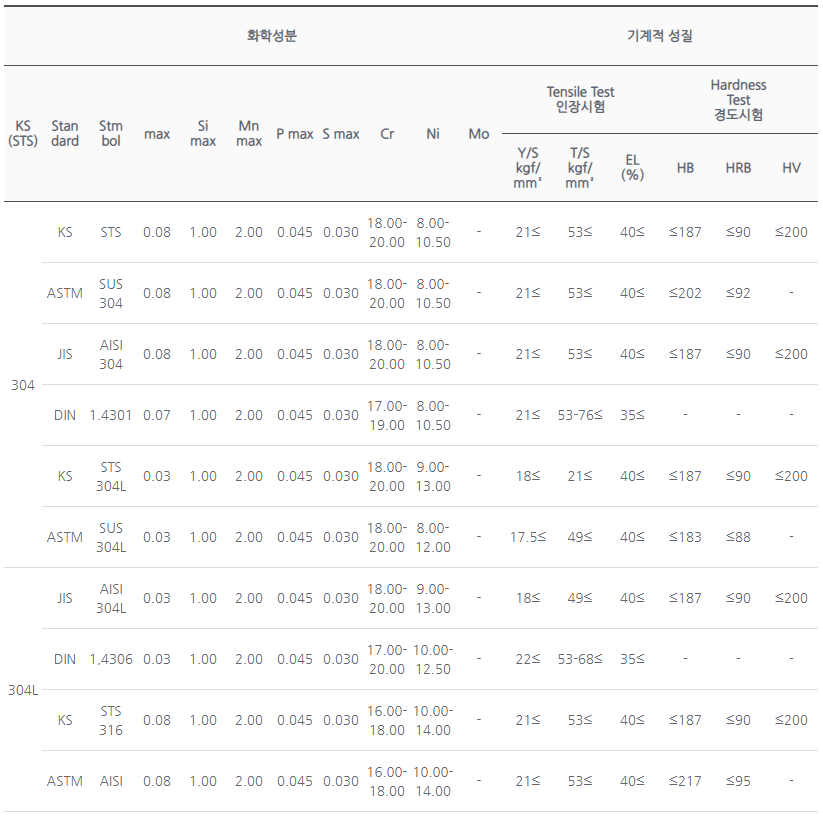Click the EL (%) column header
Image resolution: width=823 pixels, height=816 pixels.
click(x=632, y=167)
